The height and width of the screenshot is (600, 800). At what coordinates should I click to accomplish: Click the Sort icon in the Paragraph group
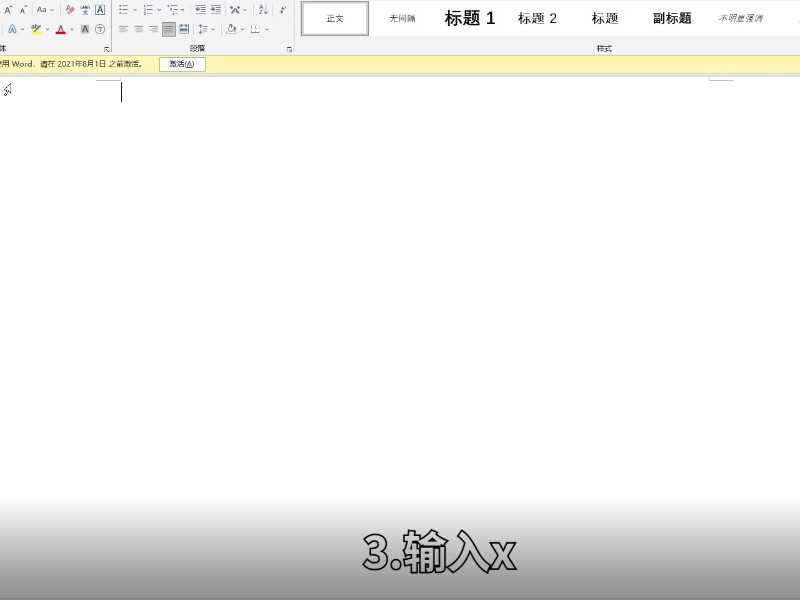click(262, 10)
